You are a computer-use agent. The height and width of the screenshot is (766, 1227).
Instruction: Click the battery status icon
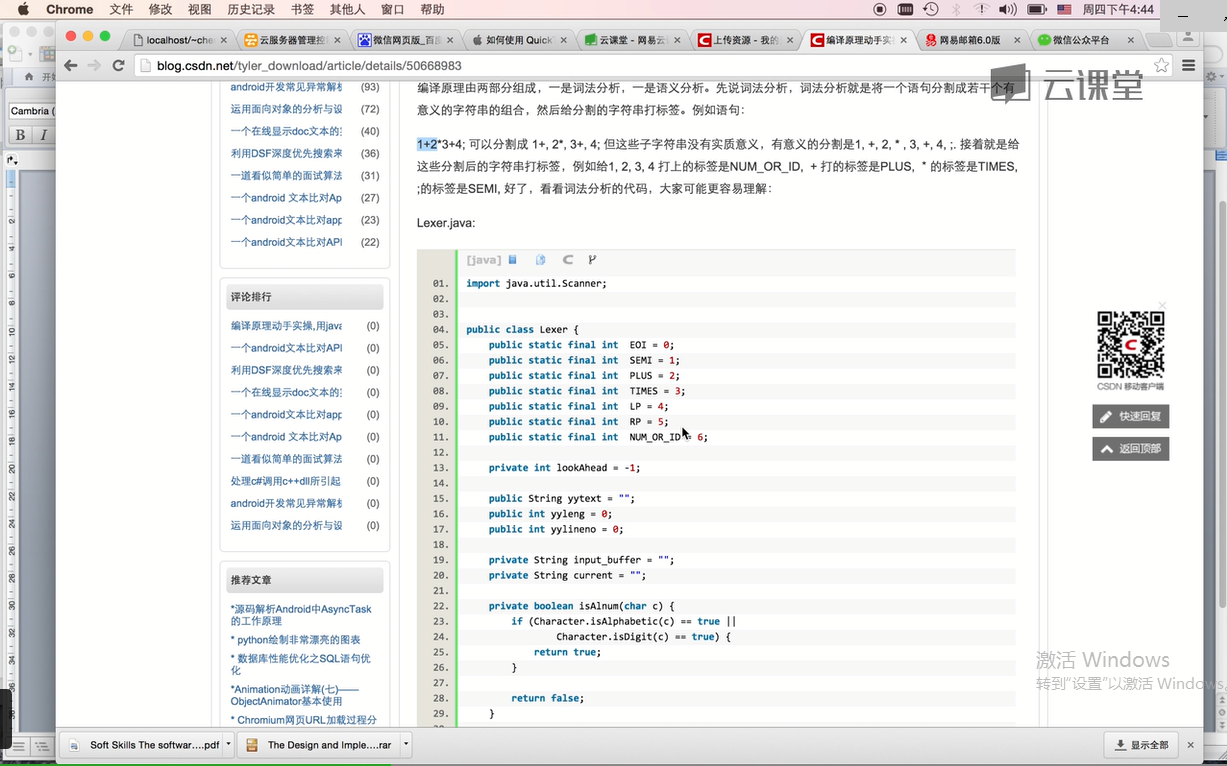[x=1036, y=9]
